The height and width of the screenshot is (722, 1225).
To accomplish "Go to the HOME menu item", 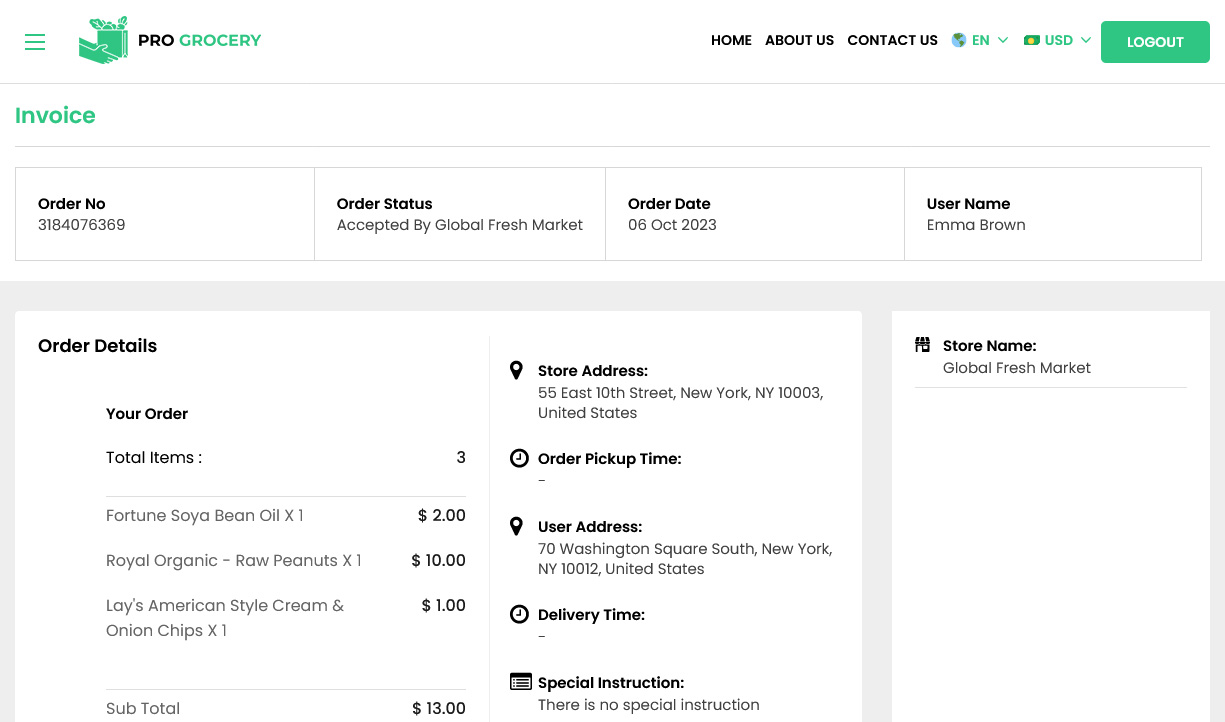I will [731, 40].
